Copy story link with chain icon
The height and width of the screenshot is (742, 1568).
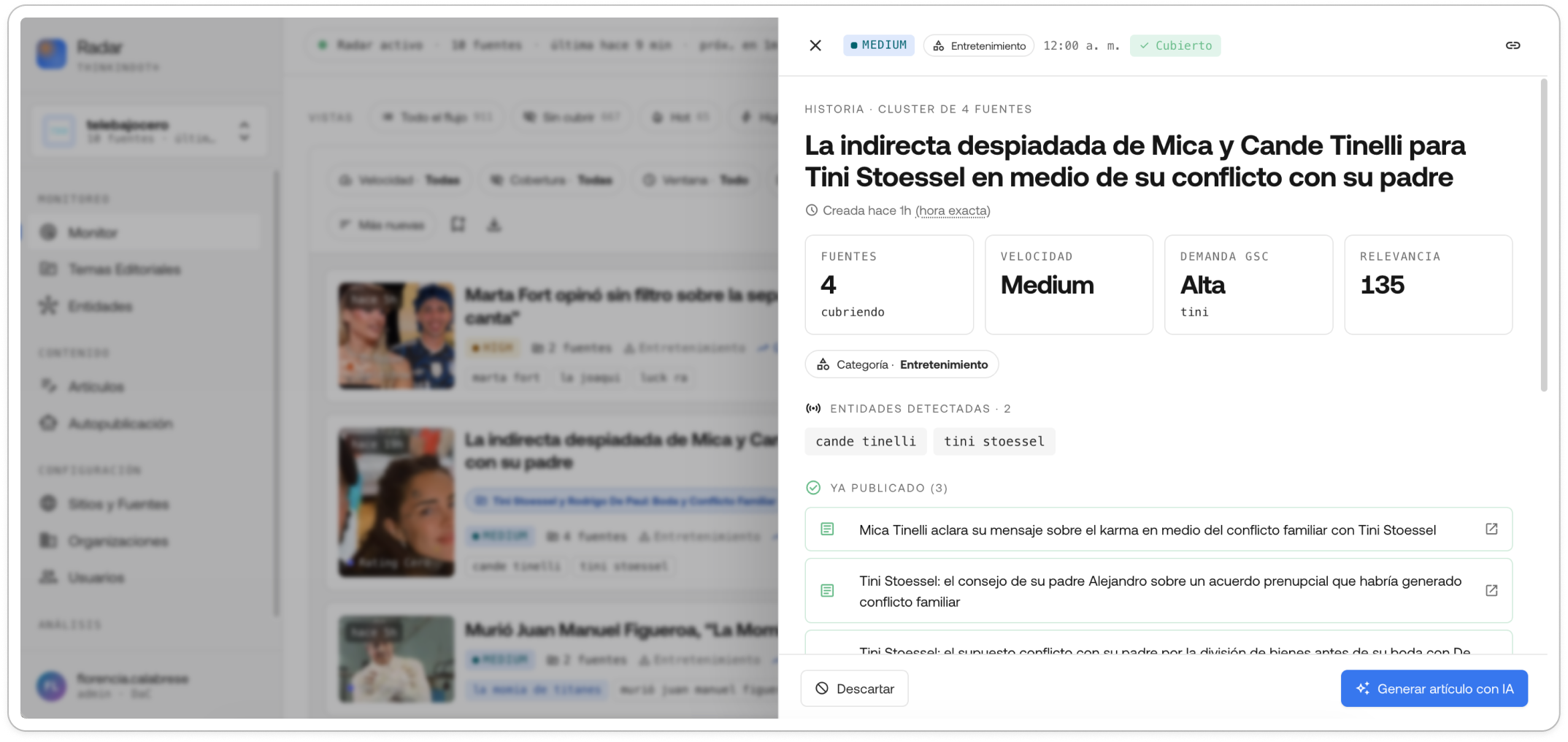click(1513, 45)
